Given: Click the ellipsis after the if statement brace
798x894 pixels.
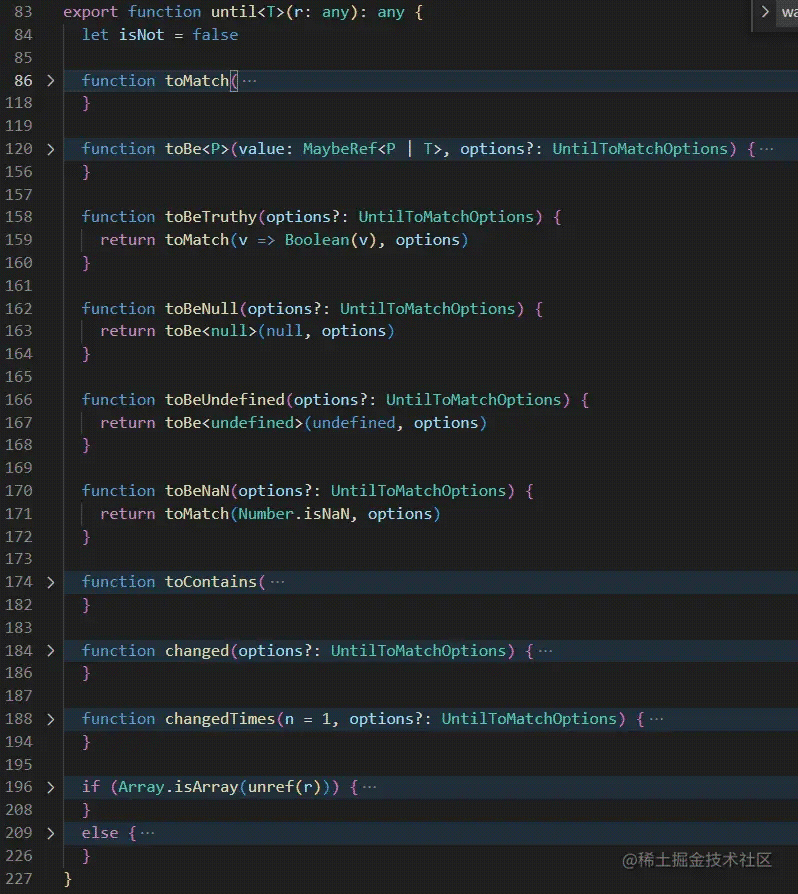Looking at the screenshot, I should [x=369, y=787].
